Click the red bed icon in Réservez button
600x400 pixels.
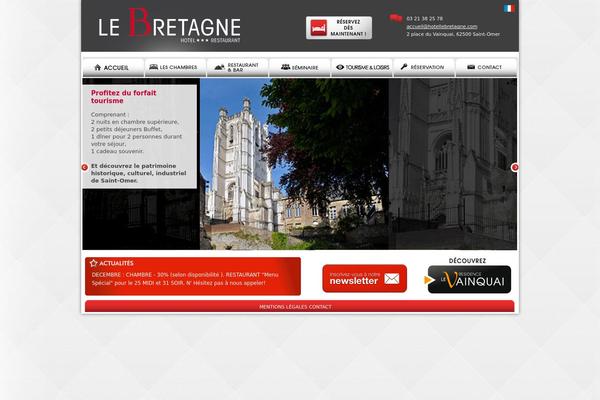click(318, 28)
